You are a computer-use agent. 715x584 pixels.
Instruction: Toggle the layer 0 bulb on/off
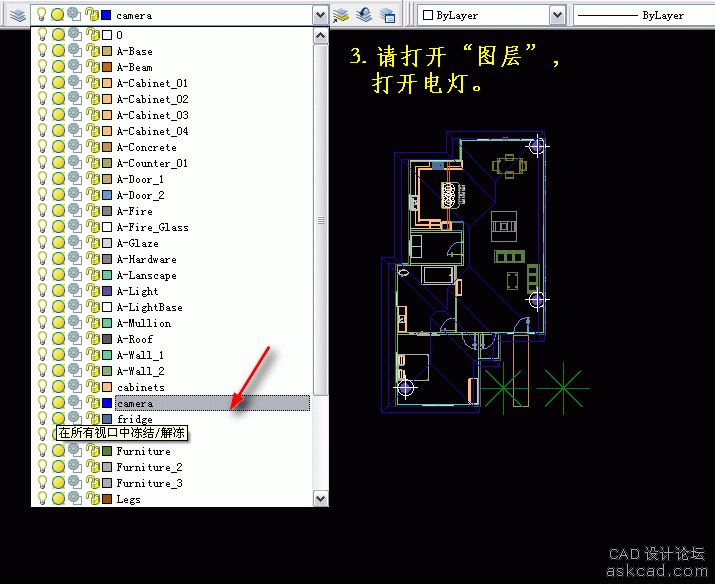tap(42, 35)
